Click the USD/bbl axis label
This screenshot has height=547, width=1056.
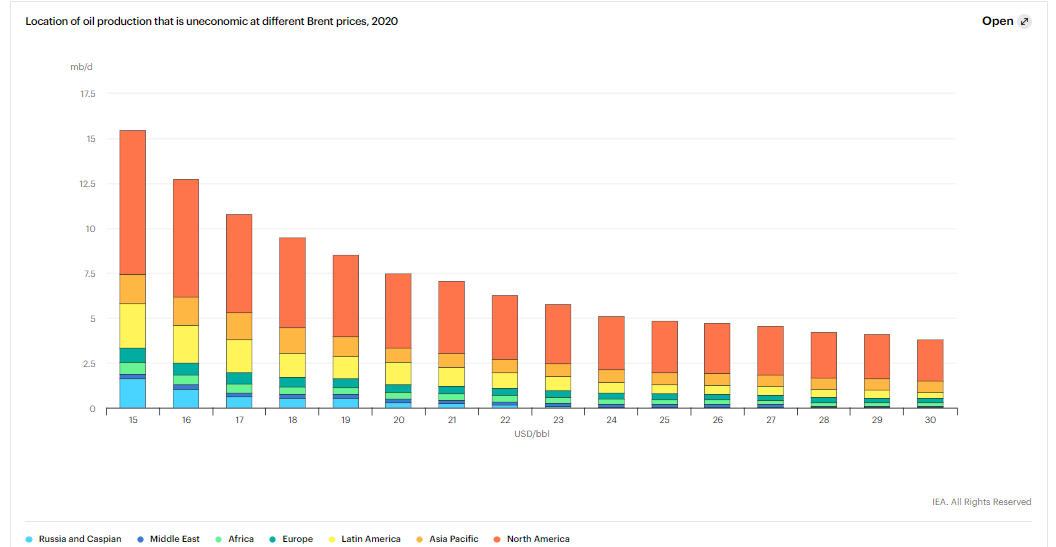[532, 434]
